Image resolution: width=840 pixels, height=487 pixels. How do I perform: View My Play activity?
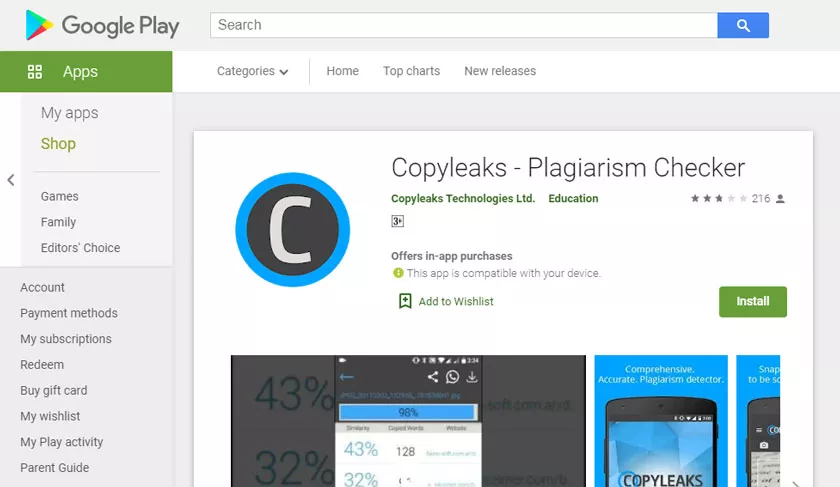(x=62, y=441)
